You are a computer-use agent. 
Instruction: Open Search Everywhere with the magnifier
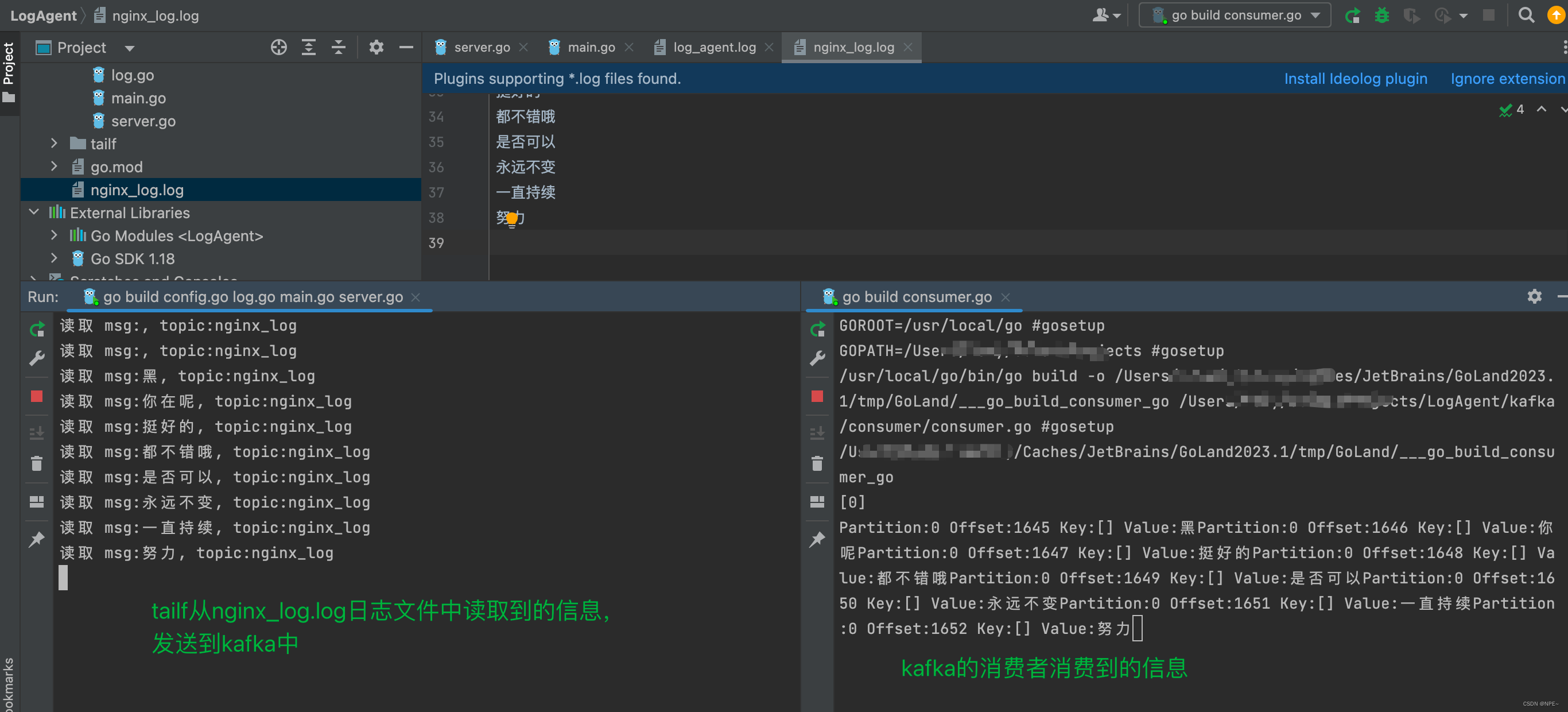(x=1527, y=16)
